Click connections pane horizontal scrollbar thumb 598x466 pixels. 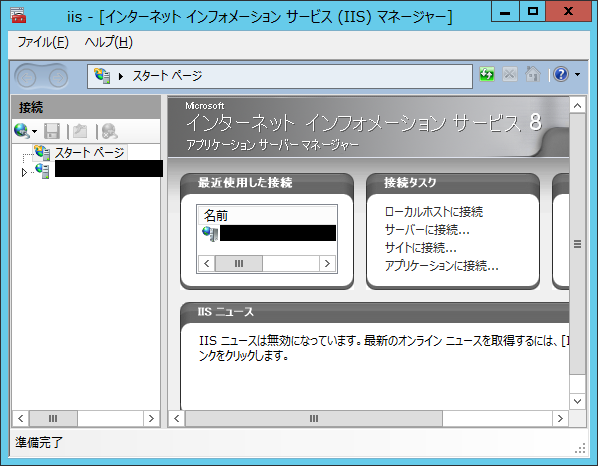click(53, 418)
